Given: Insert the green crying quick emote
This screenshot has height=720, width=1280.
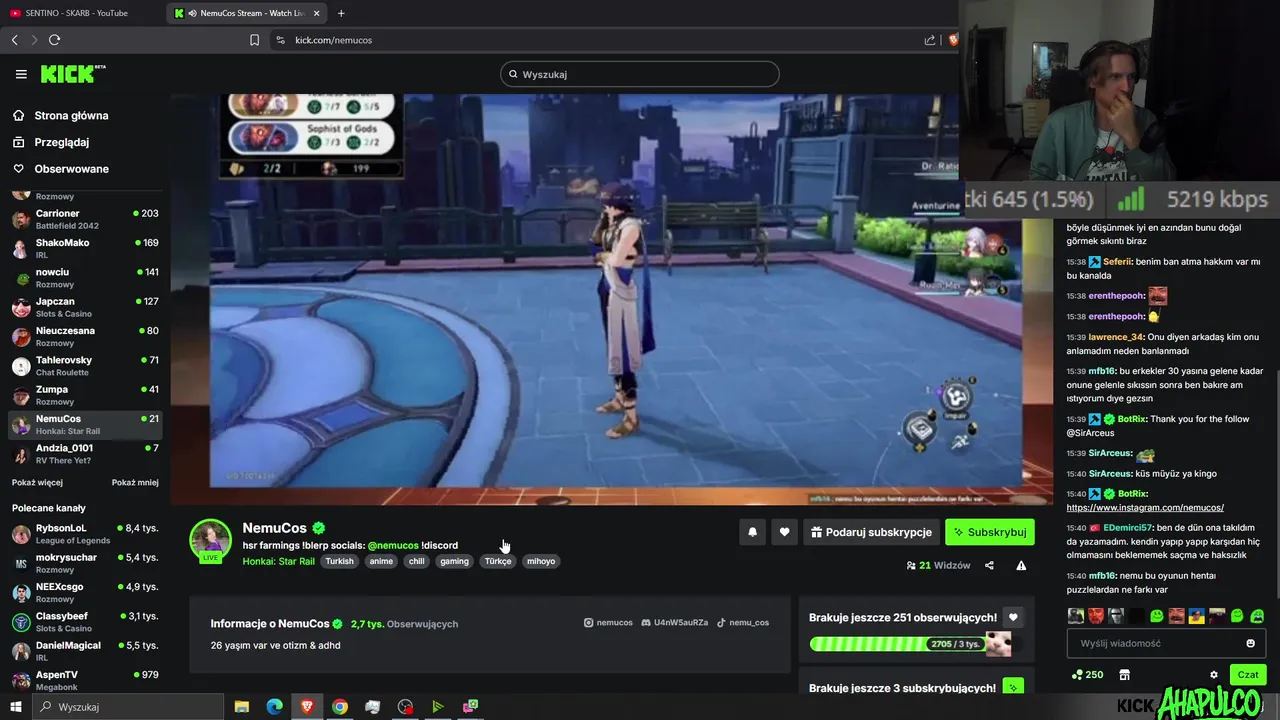Looking at the screenshot, I should [x=1257, y=616].
